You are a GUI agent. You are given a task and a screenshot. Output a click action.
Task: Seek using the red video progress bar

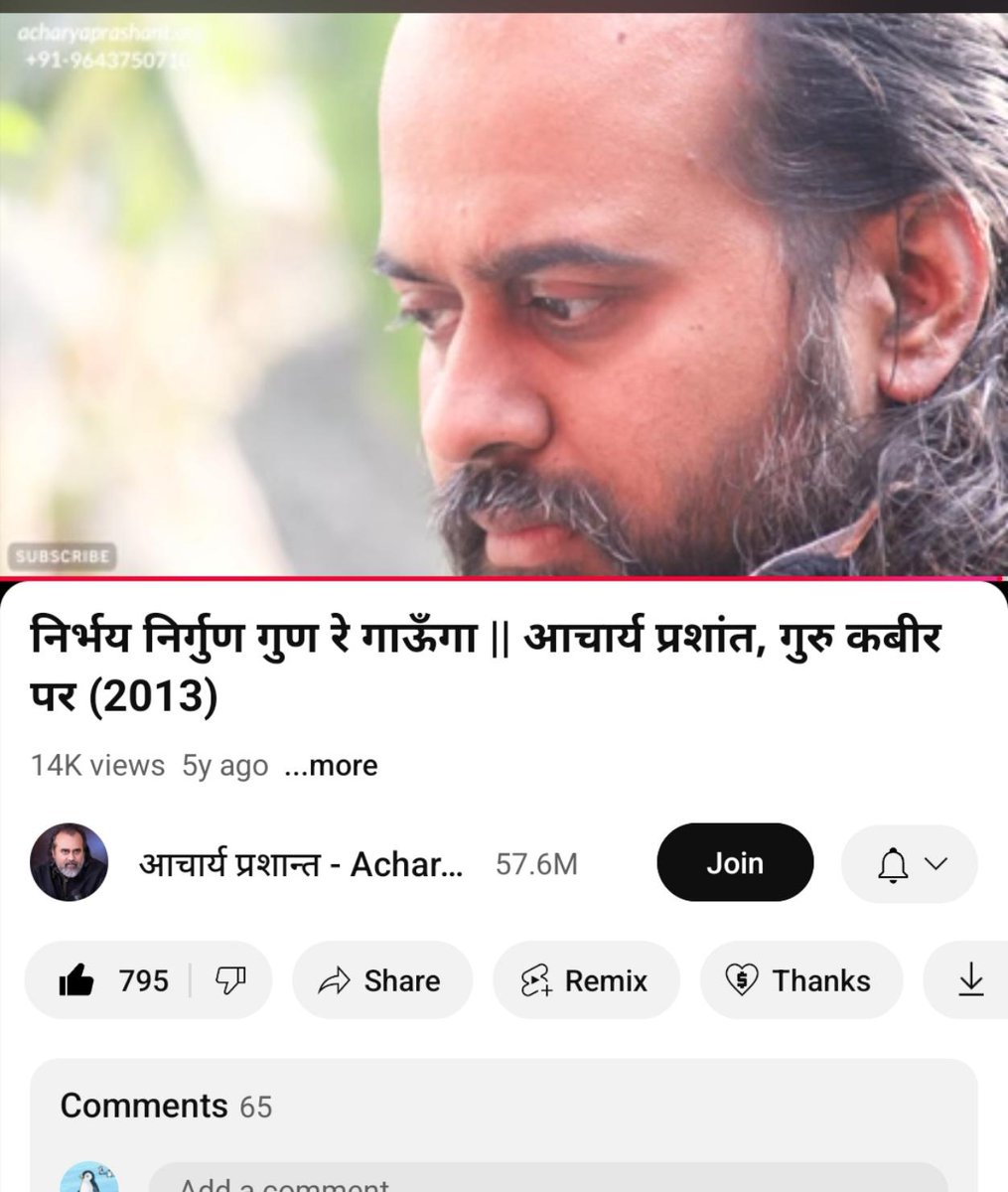(504, 578)
